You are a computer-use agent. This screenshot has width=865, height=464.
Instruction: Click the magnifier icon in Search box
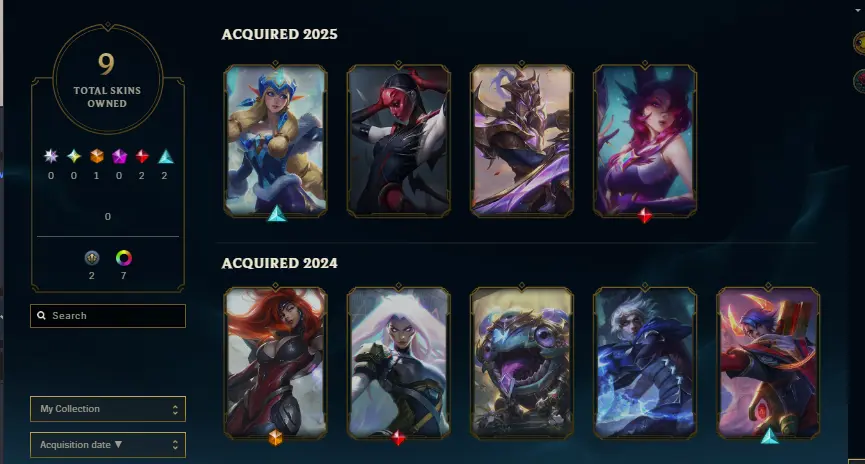click(x=41, y=316)
